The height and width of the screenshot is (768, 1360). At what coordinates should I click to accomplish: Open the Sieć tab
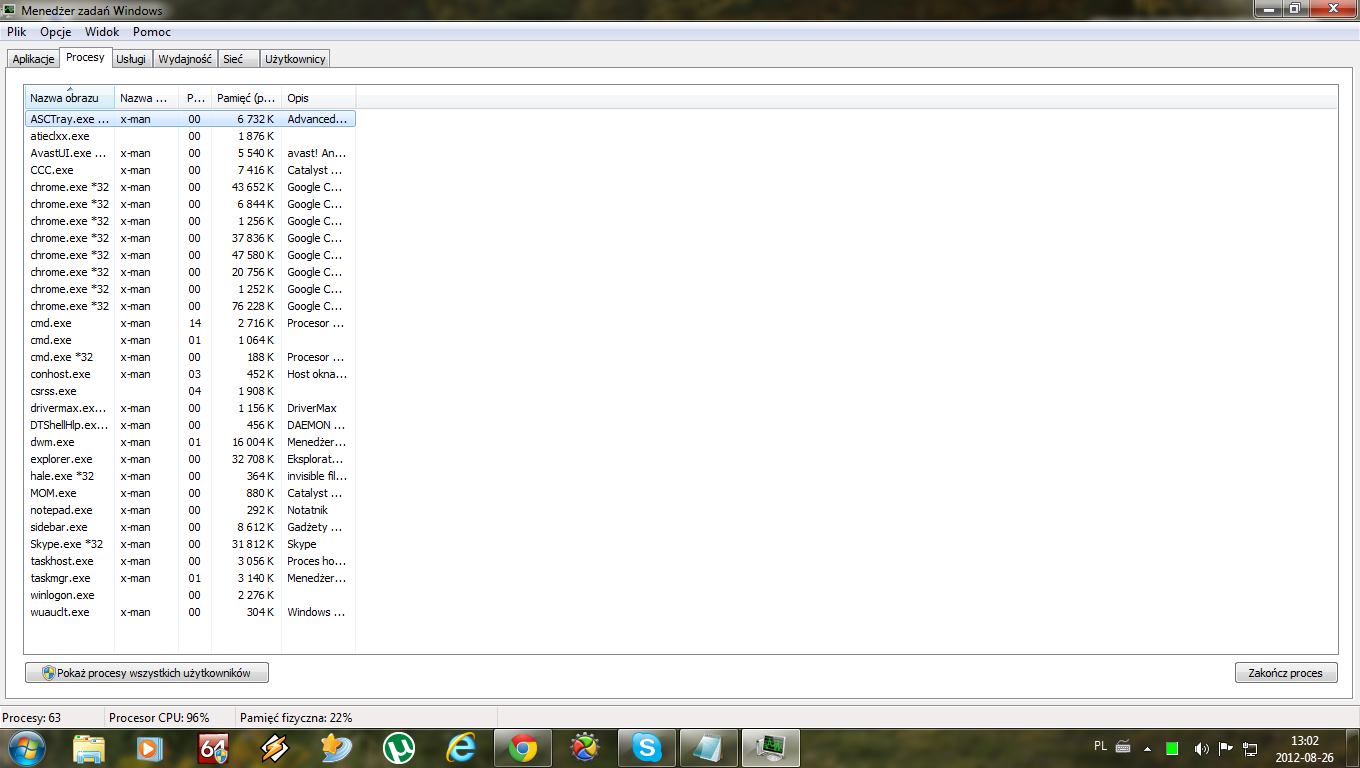pyautogui.click(x=238, y=59)
